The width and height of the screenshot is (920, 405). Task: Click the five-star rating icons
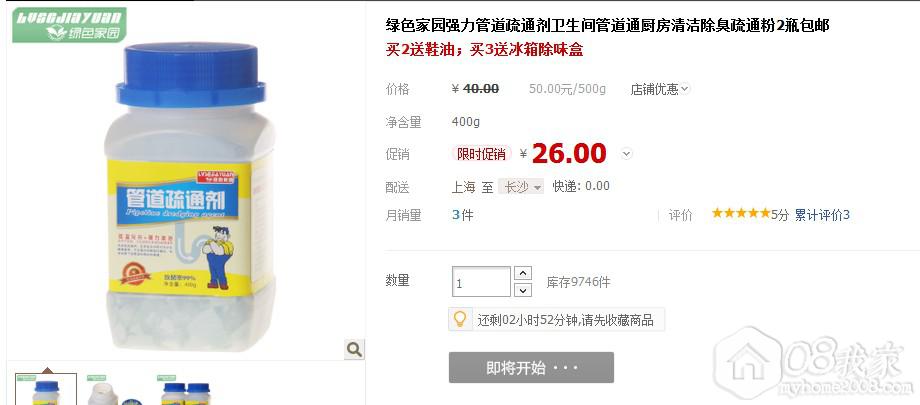(x=740, y=214)
